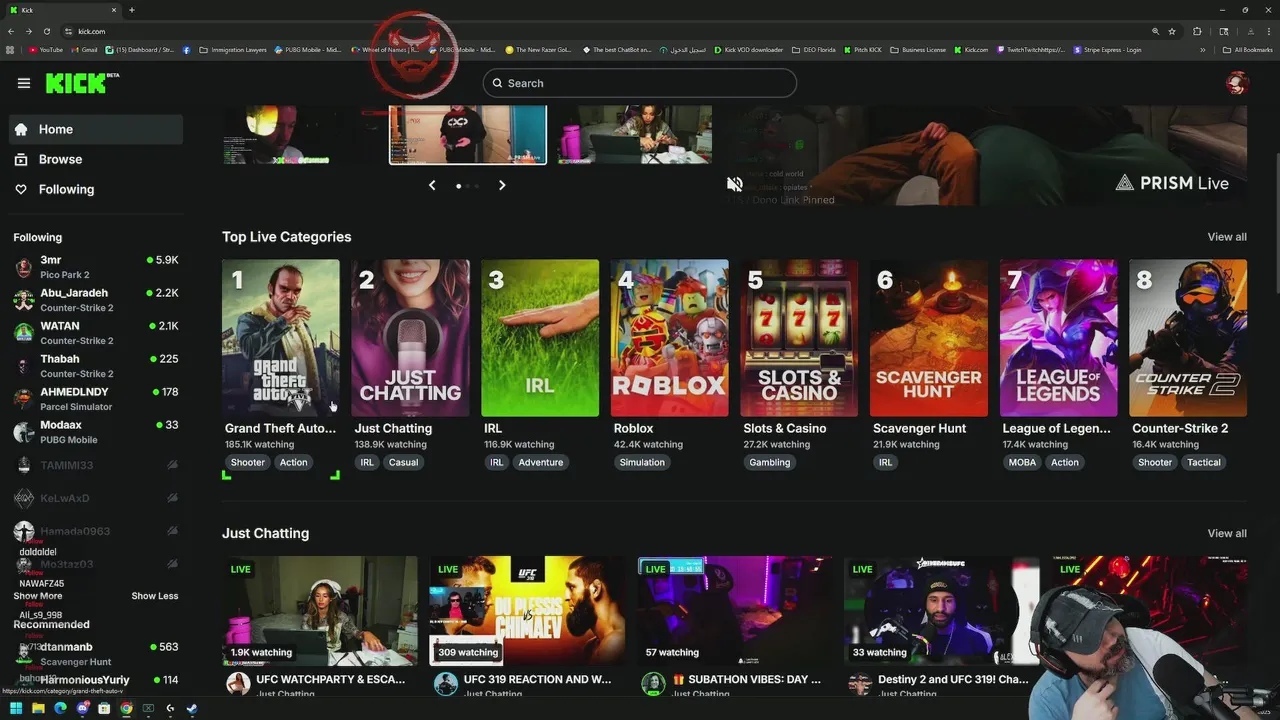Unmute the featured stream audio
The width and height of the screenshot is (1280, 720).
735,184
